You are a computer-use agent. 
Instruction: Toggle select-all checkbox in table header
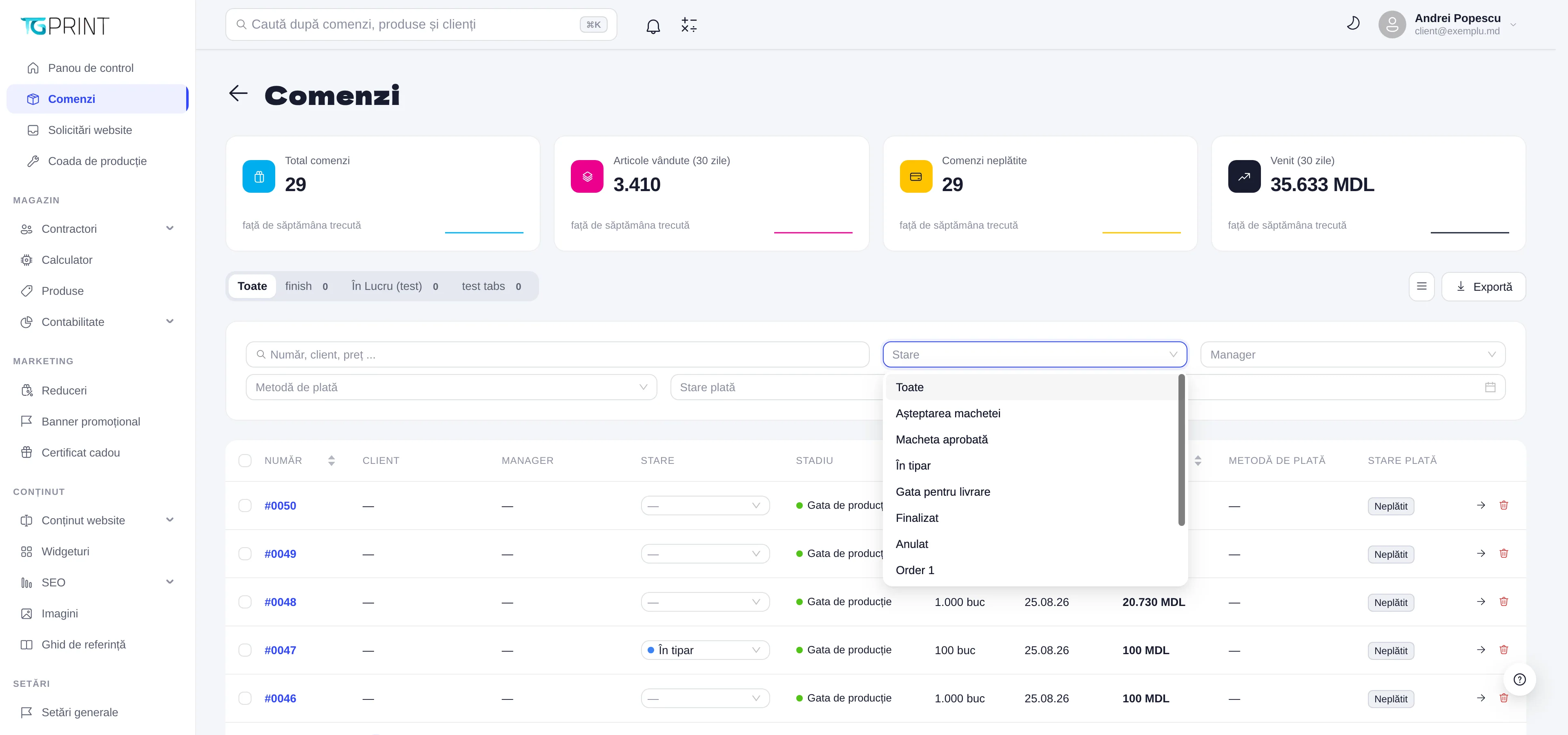pos(245,461)
